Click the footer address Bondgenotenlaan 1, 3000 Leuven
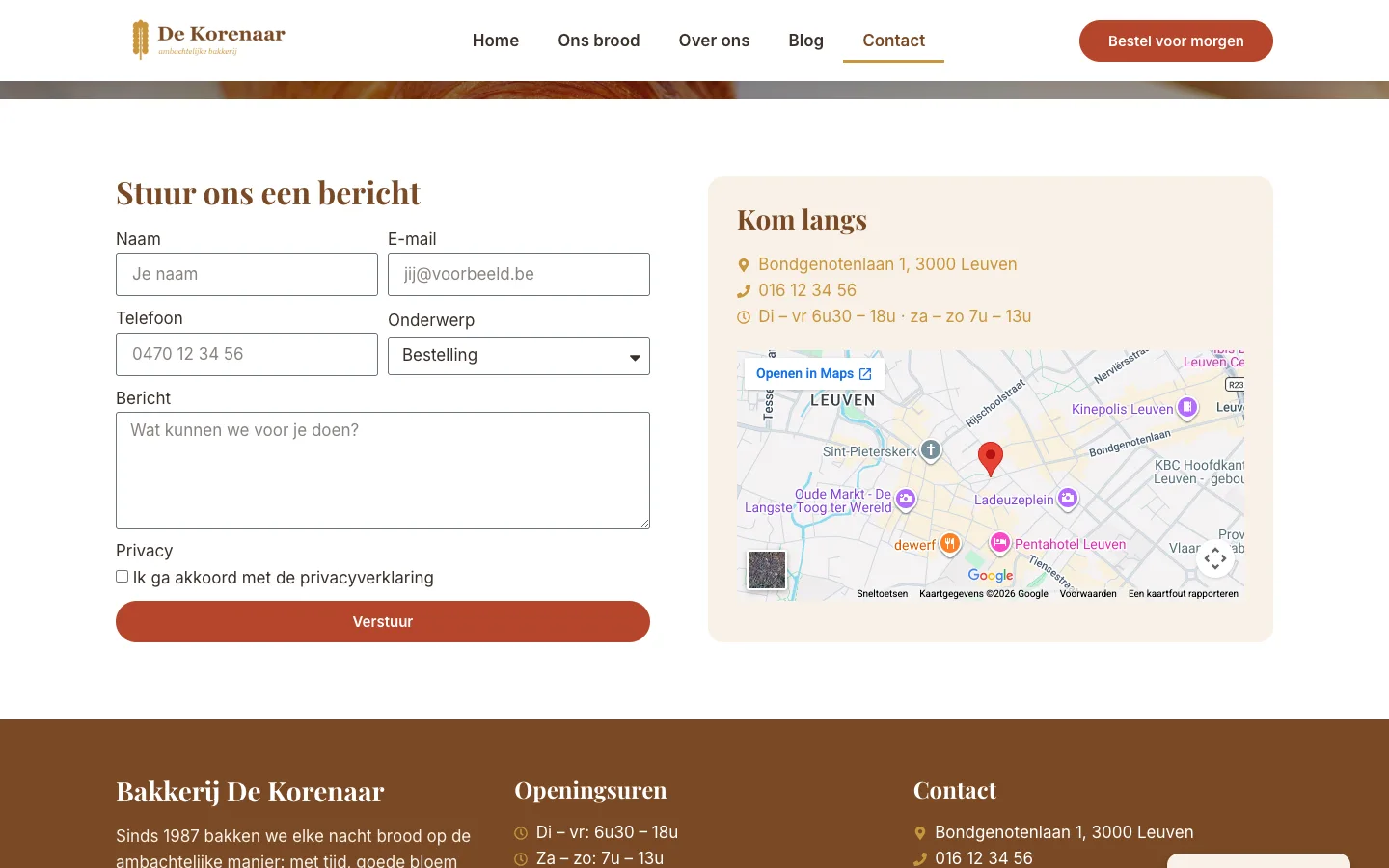Image resolution: width=1389 pixels, height=868 pixels. (x=1064, y=832)
